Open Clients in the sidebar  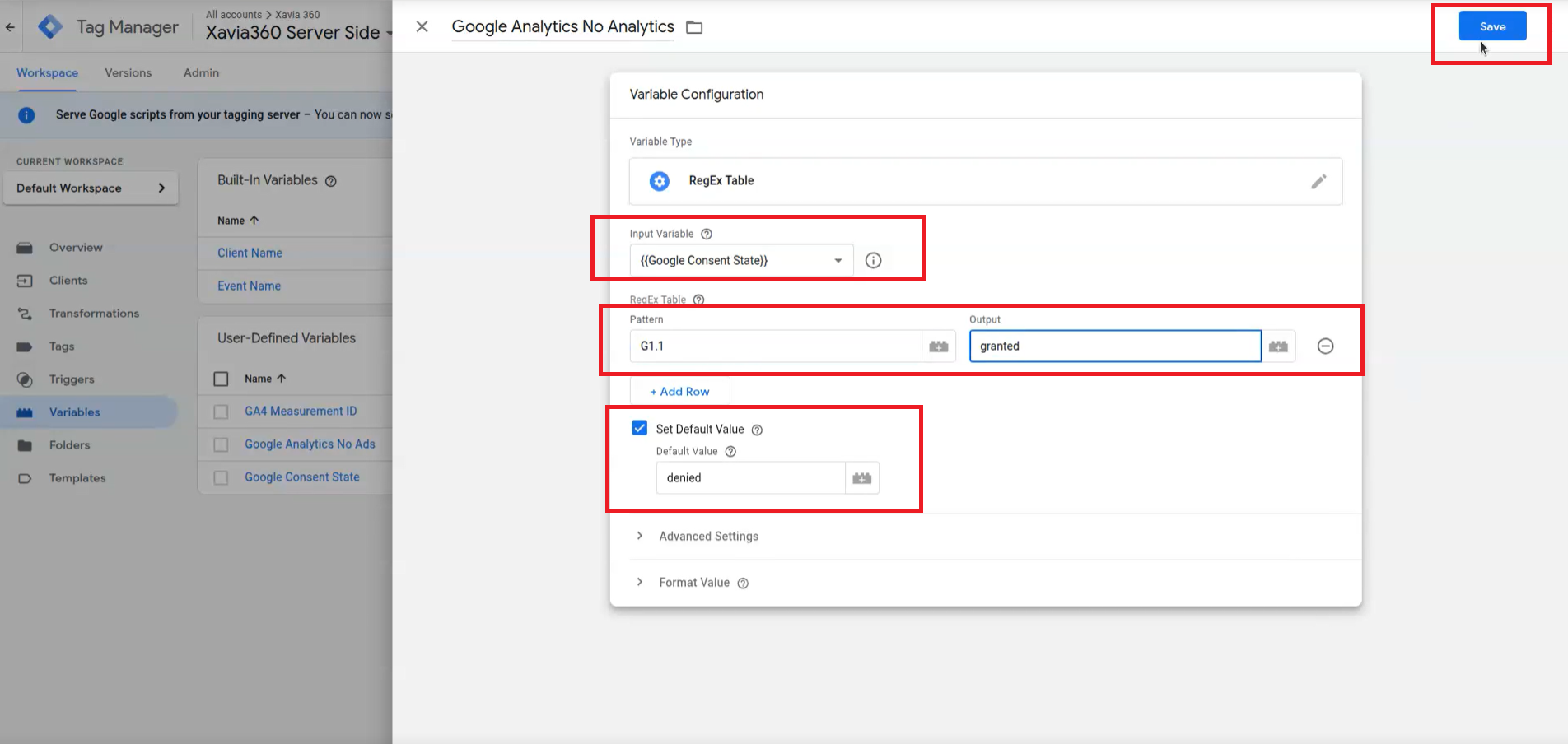68,281
